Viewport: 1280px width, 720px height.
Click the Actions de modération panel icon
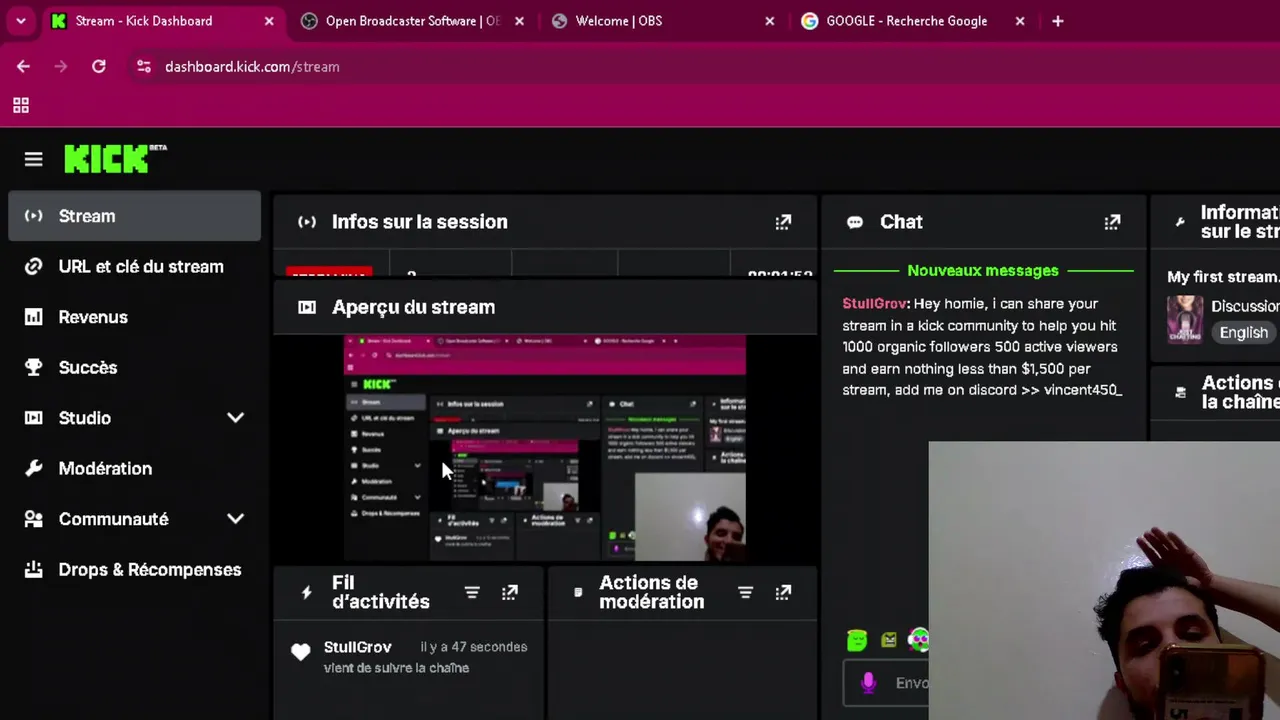pos(578,593)
